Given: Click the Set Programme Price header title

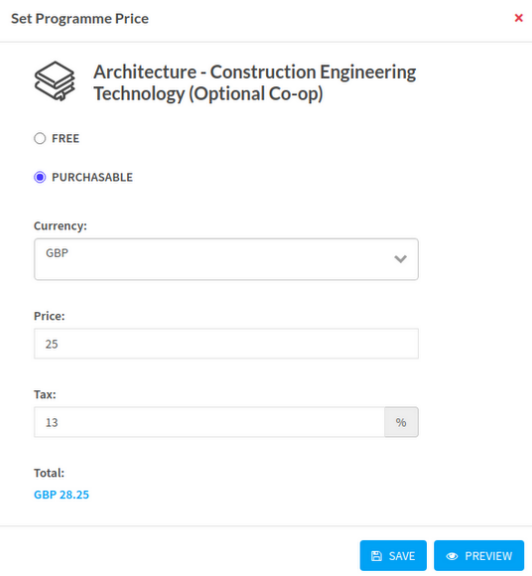Looking at the screenshot, I should pyautogui.click(x=80, y=18).
